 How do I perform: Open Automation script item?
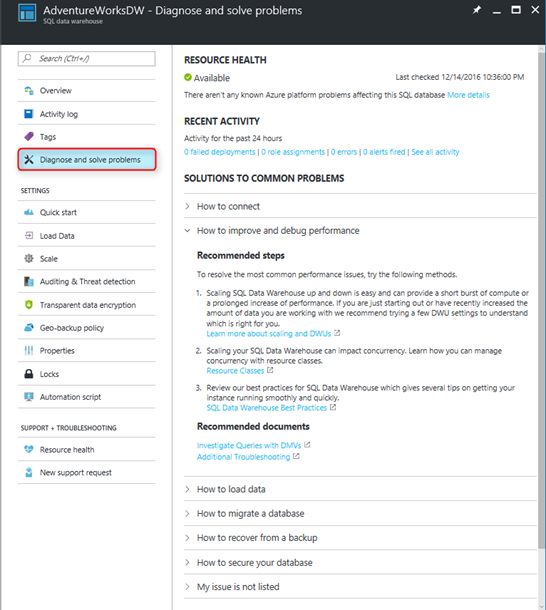pyautogui.click(x=86, y=397)
